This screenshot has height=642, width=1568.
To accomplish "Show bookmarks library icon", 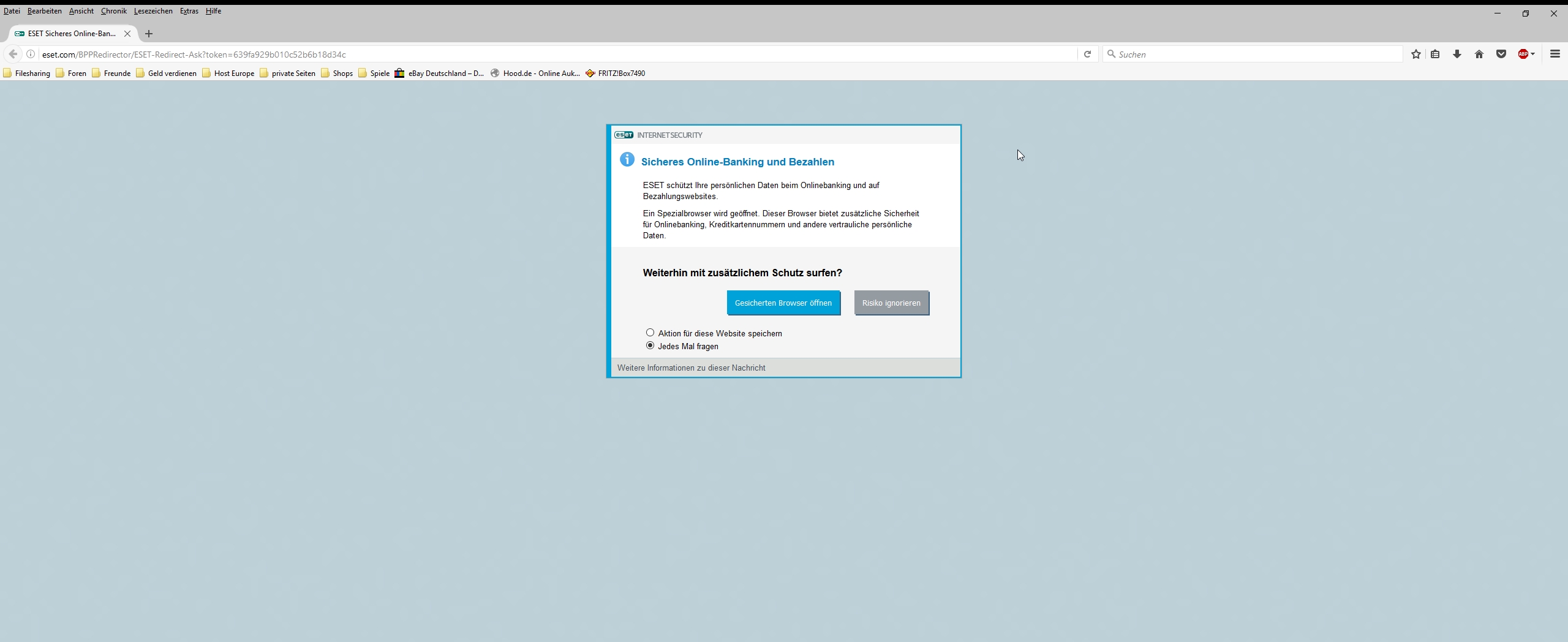I will [x=1435, y=54].
